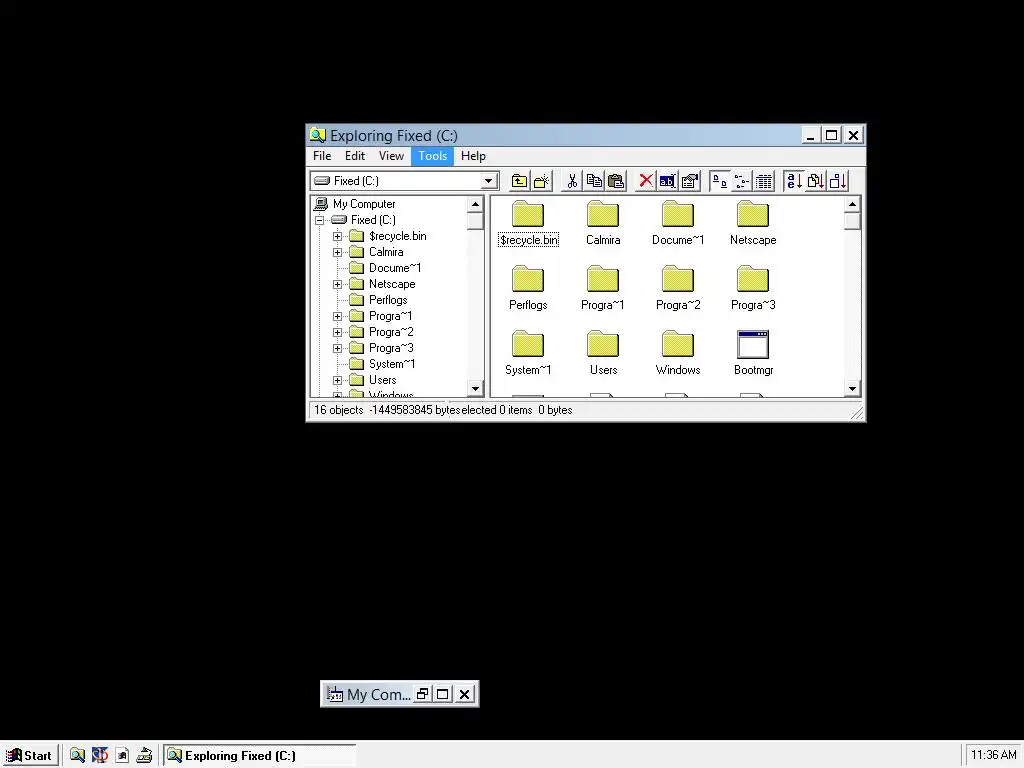Open the Help menu
The width and height of the screenshot is (1024, 768).
click(473, 156)
